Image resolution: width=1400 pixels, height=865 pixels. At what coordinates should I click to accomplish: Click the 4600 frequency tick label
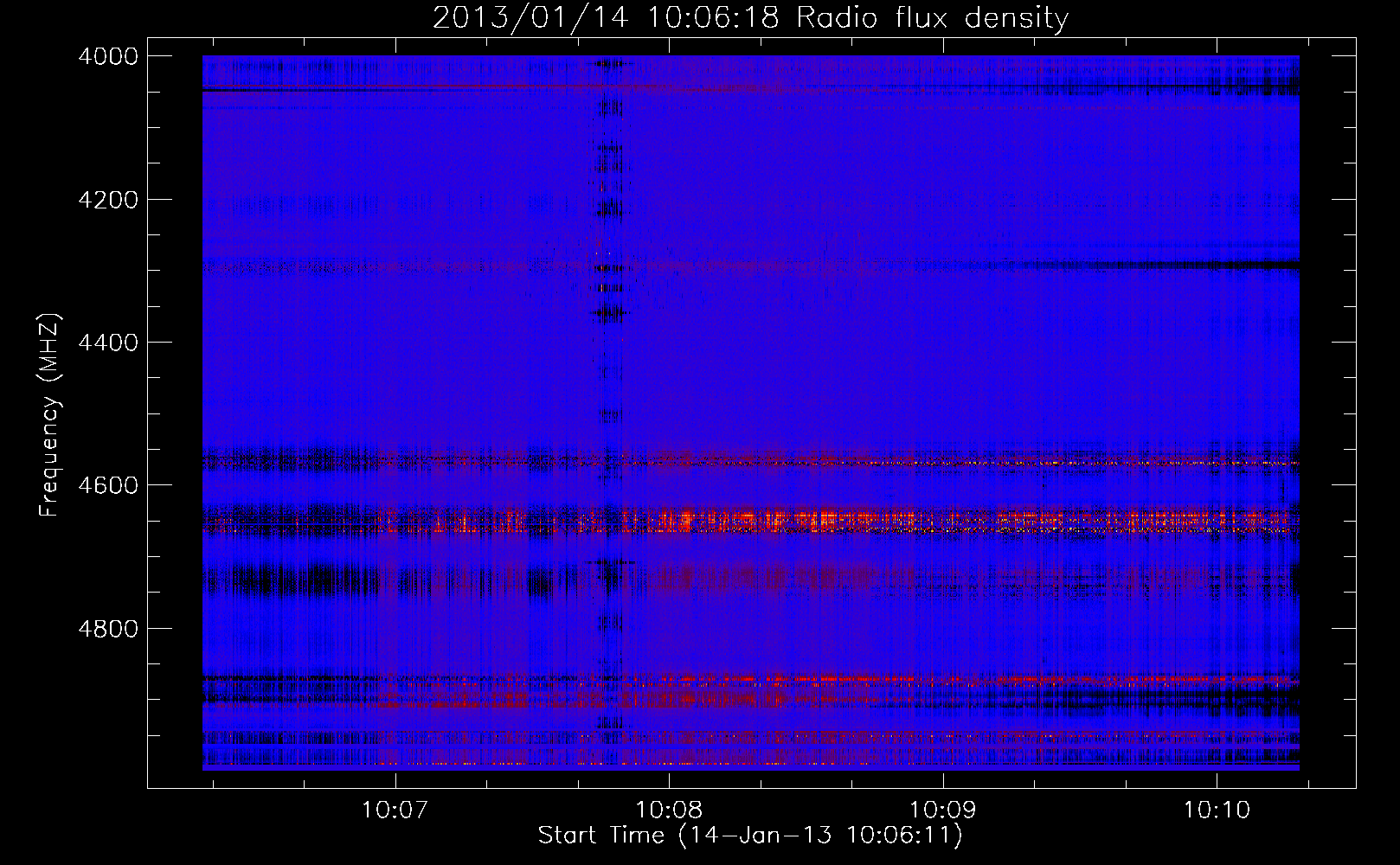coord(108,485)
